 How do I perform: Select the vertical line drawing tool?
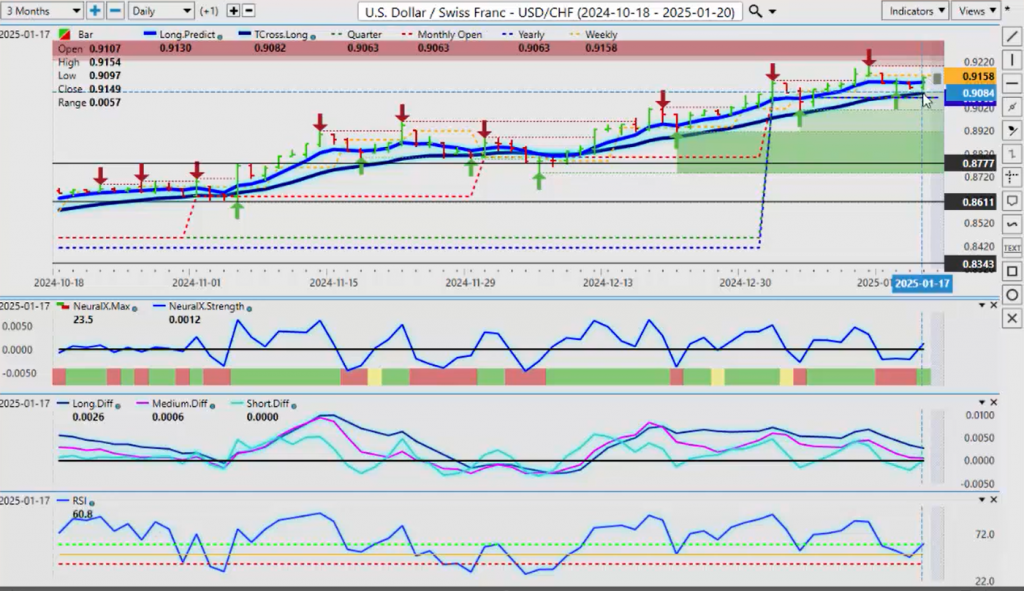point(1011,59)
